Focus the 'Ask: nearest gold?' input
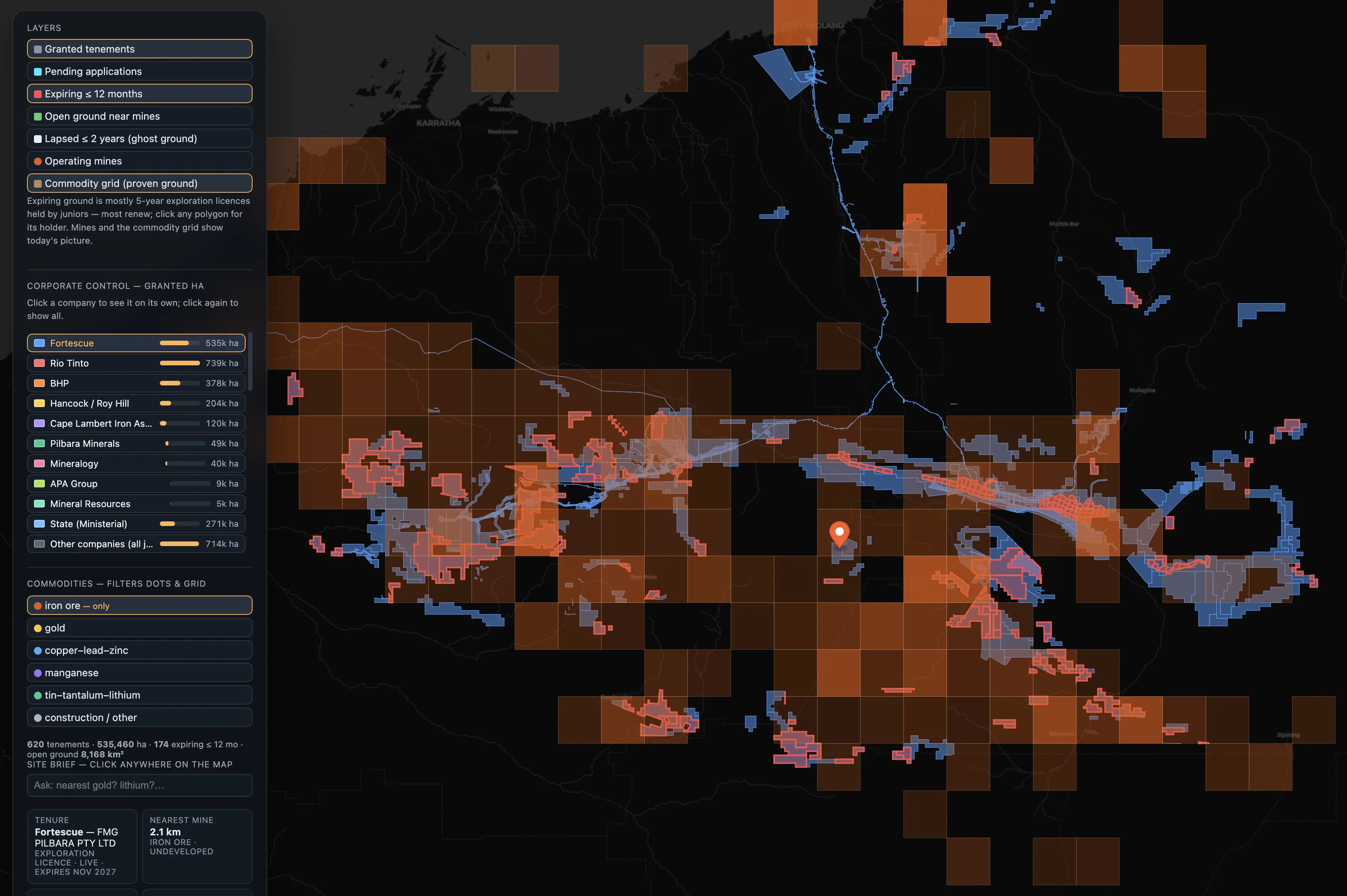This screenshot has height=896, width=1347. coord(139,785)
